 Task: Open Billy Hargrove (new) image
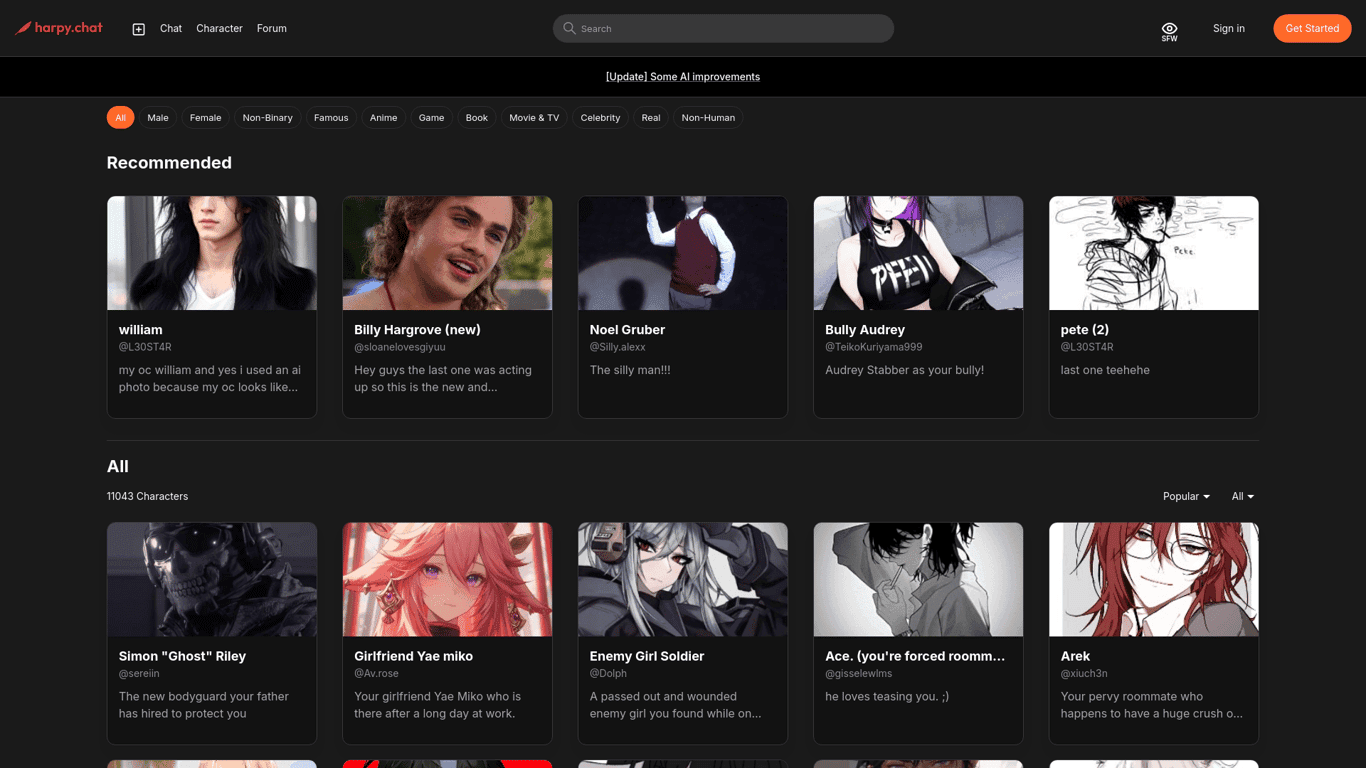447,253
